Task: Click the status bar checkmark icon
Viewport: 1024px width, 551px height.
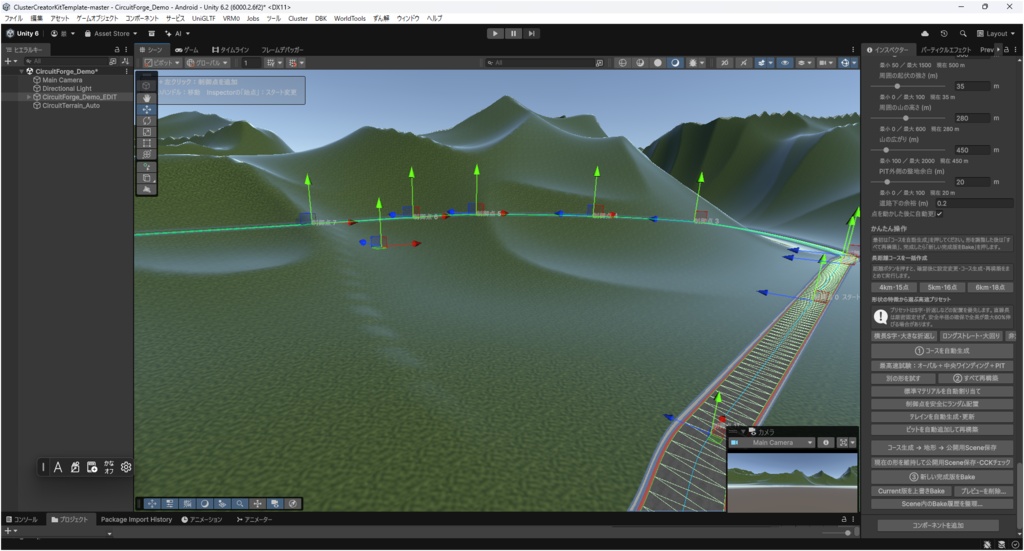Action: pos(1015,544)
